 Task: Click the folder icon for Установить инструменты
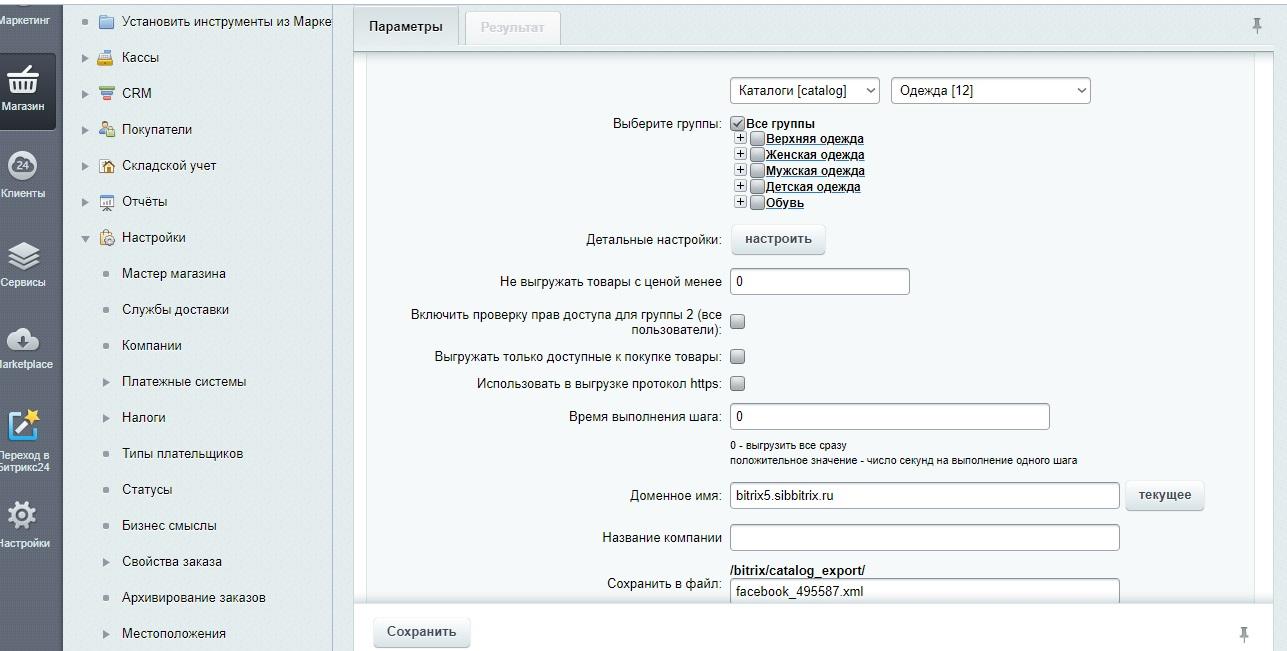[x=106, y=21]
